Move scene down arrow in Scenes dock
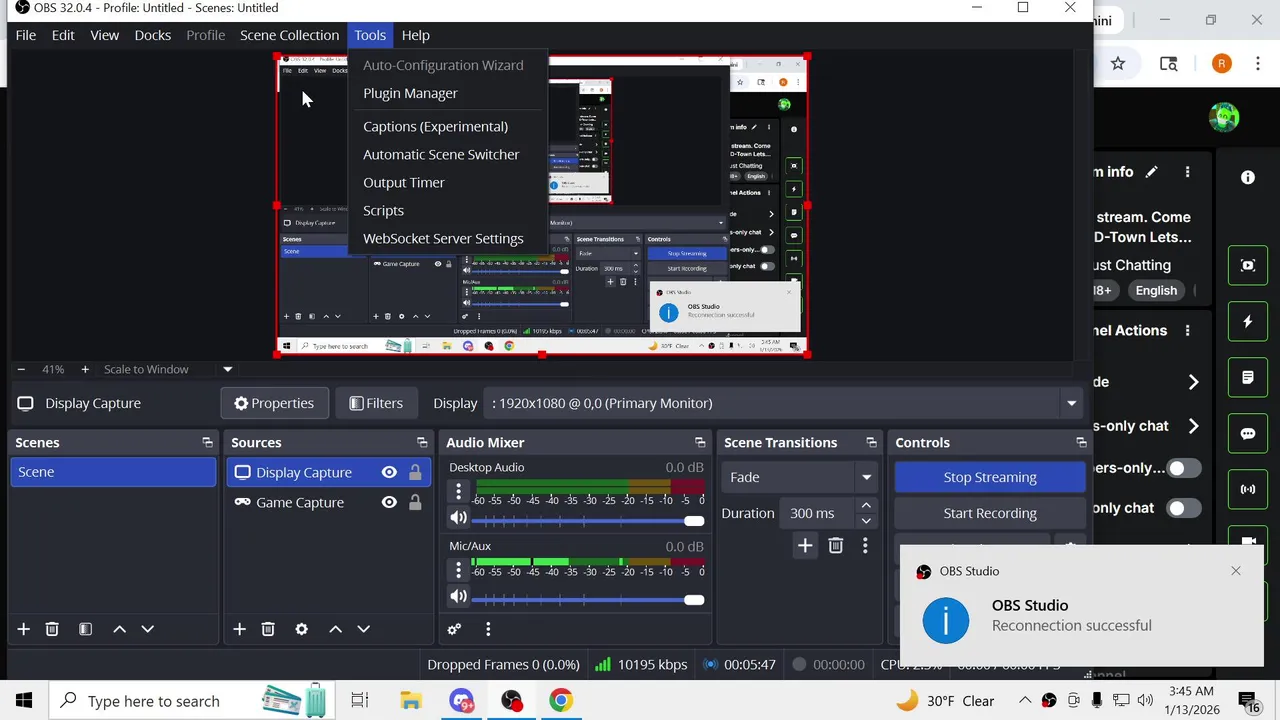The width and height of the screenshot is (1280, 720). 147,629
